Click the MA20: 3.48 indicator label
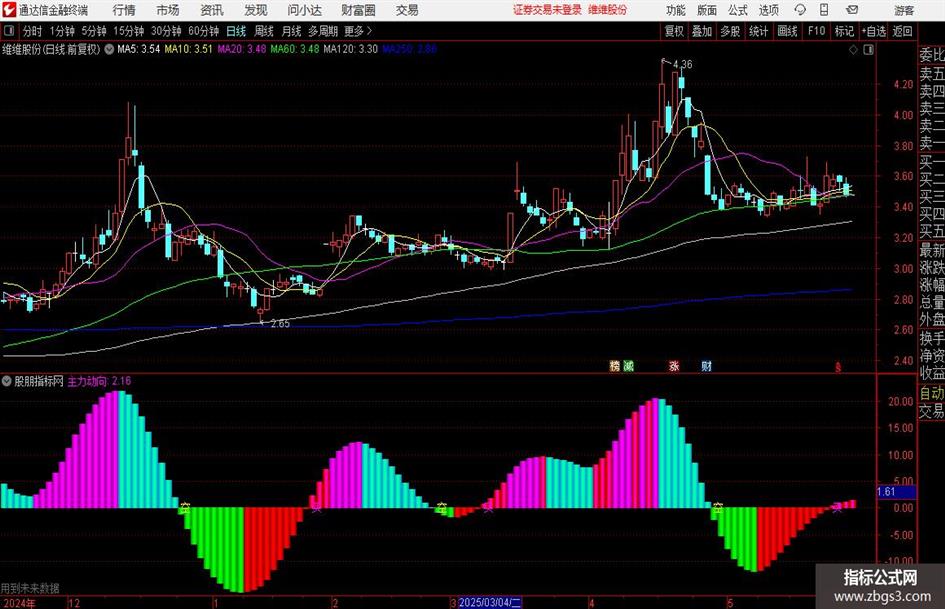 click(x=242, y=49)
